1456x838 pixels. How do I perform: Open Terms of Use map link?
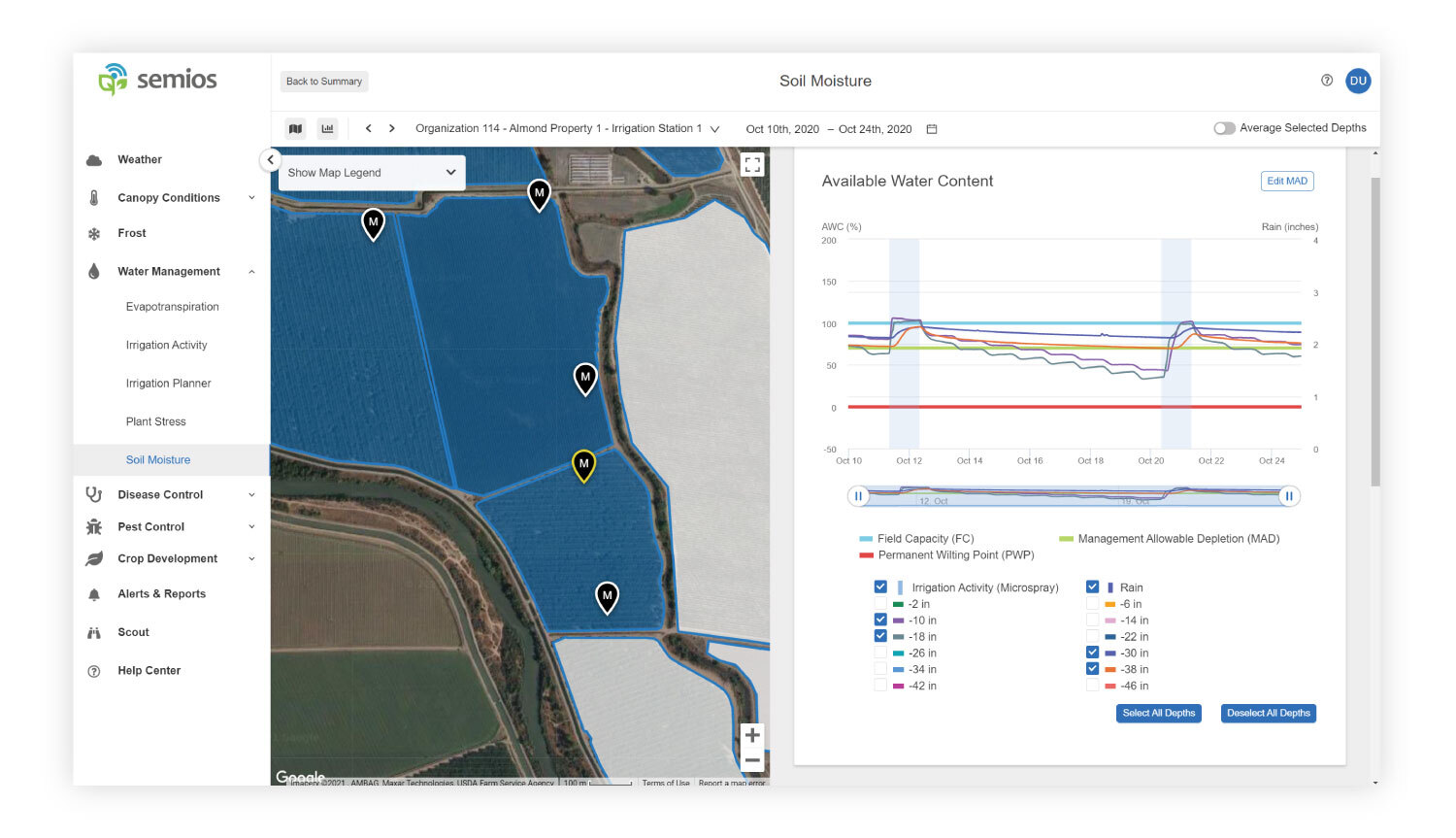(x=666, y=783)
